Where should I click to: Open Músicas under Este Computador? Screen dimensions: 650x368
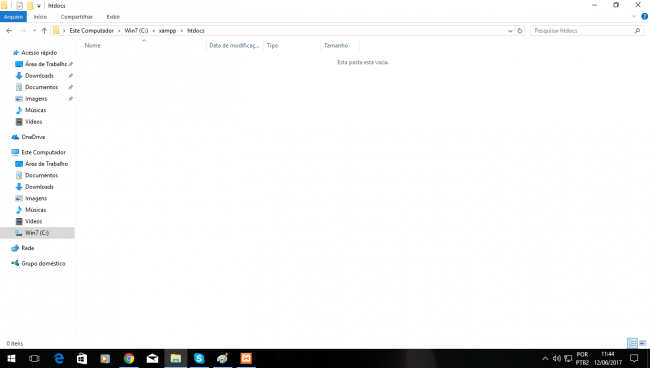35,210
